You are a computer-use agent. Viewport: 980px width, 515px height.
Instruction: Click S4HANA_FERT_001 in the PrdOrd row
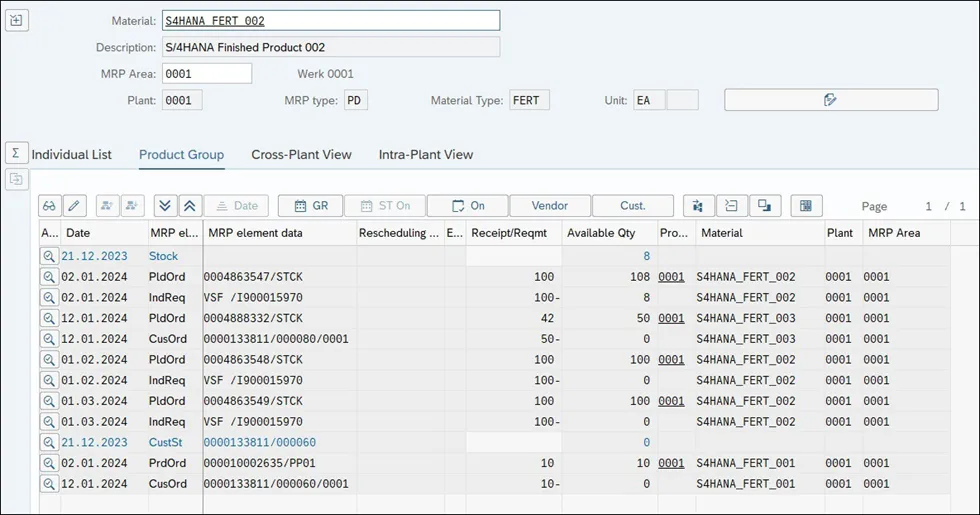pyautogui.click(x=746, y=463)
